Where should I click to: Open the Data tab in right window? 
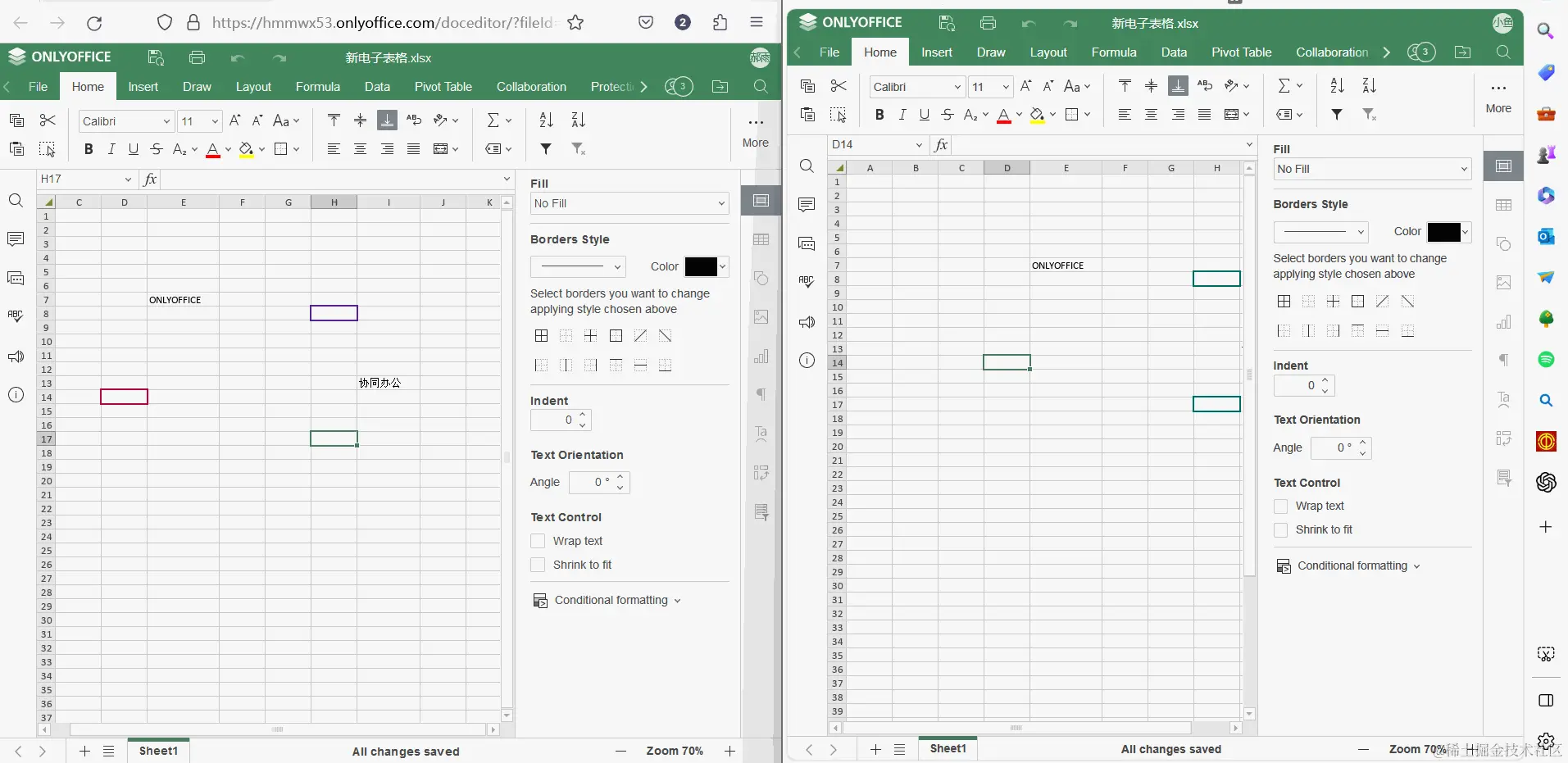(1174, 52)
